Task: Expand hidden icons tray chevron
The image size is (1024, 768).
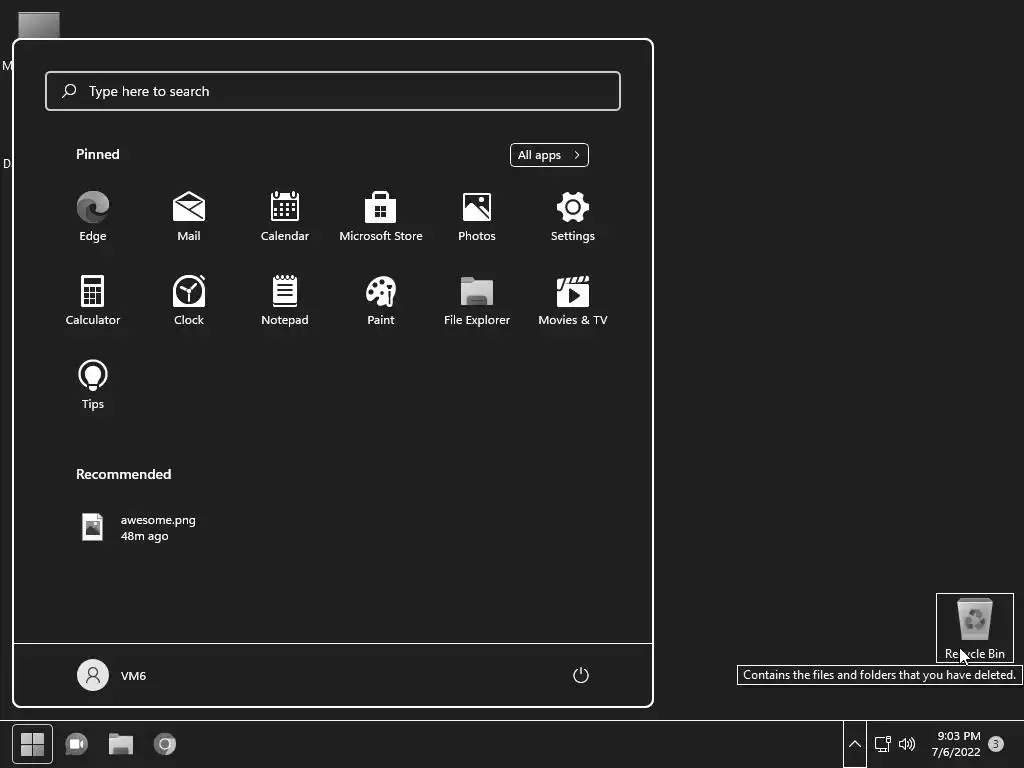Action: click(855, 744)
